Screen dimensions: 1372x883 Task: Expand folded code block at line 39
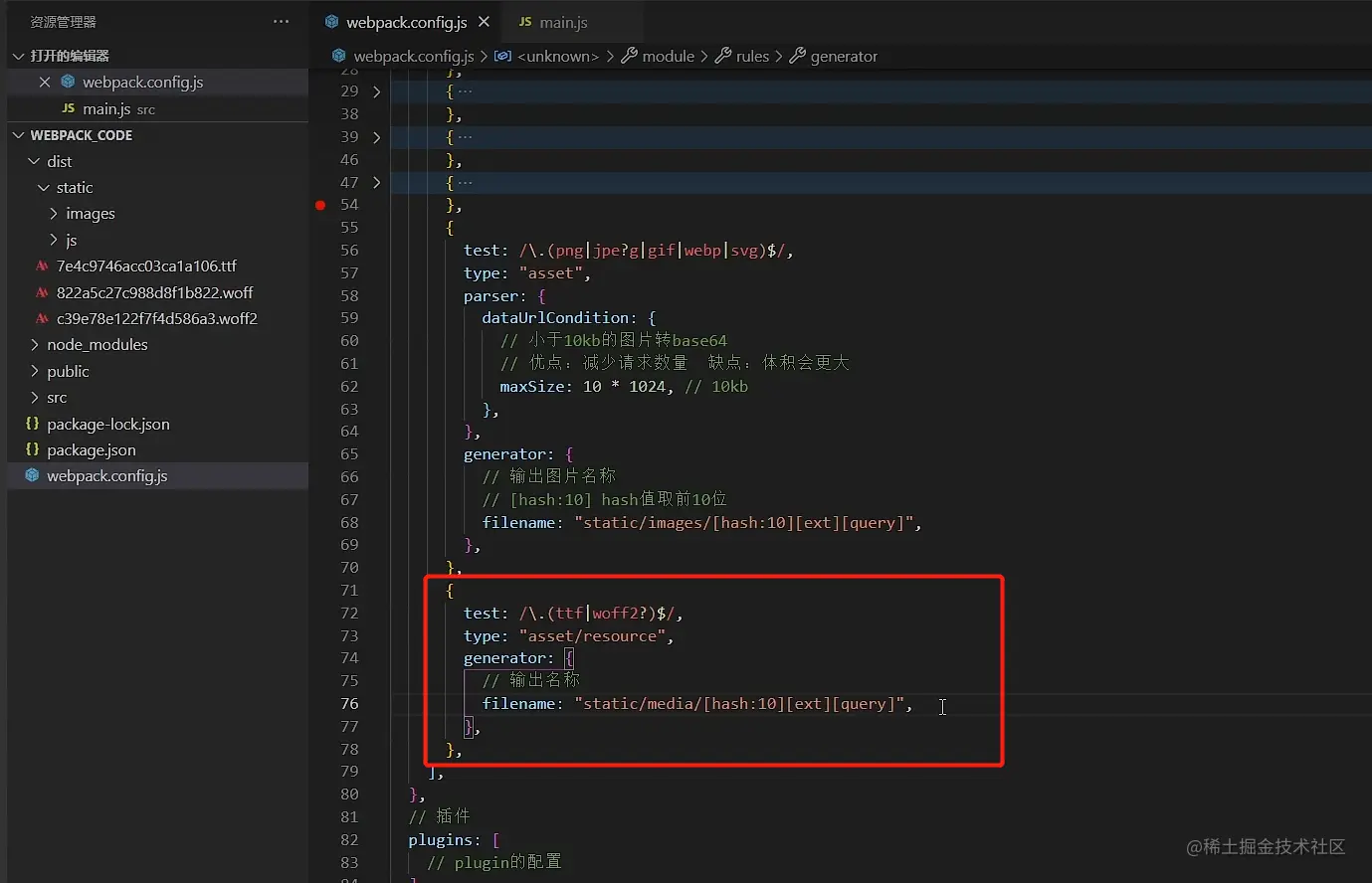click(x=376, y=137)
